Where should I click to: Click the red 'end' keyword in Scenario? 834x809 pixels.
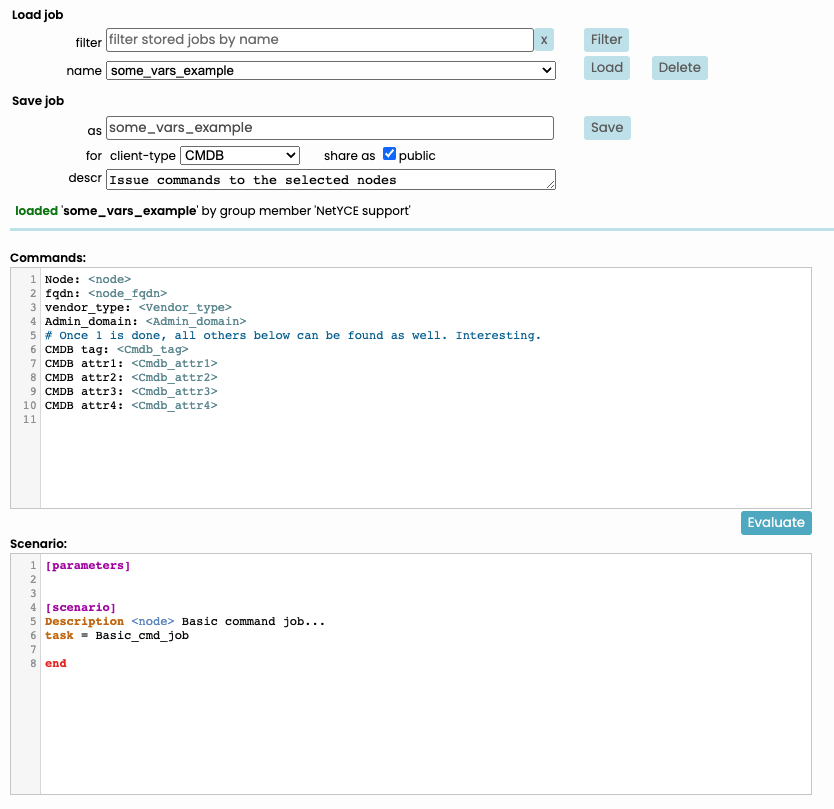point(56,663)
